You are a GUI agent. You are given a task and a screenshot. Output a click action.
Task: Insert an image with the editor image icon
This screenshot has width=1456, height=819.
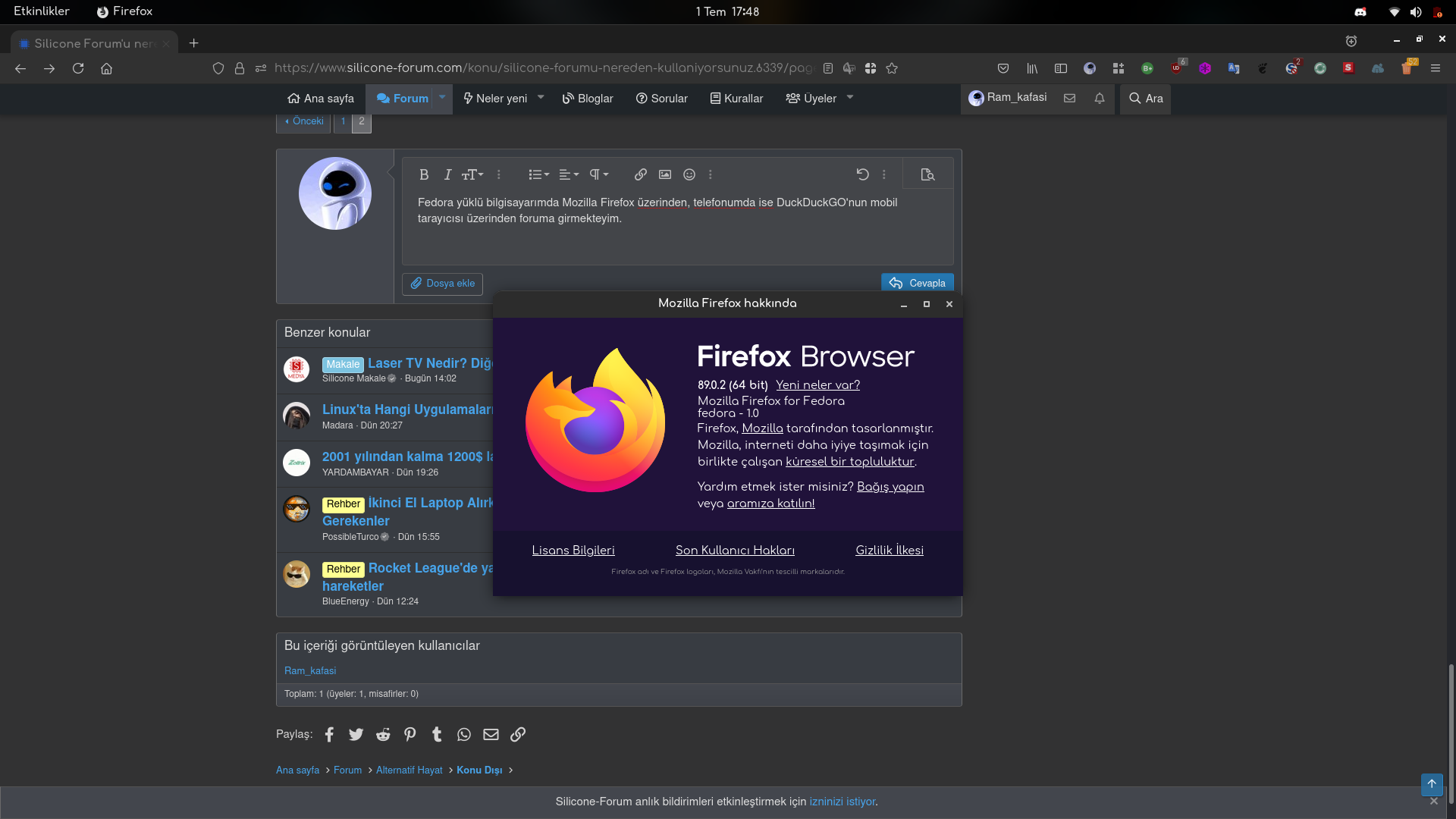click(x=665, y=174)
